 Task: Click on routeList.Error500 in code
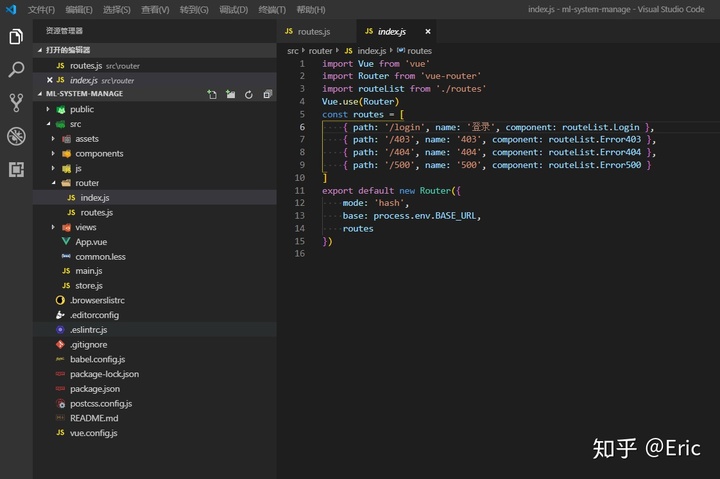[595, 165]
